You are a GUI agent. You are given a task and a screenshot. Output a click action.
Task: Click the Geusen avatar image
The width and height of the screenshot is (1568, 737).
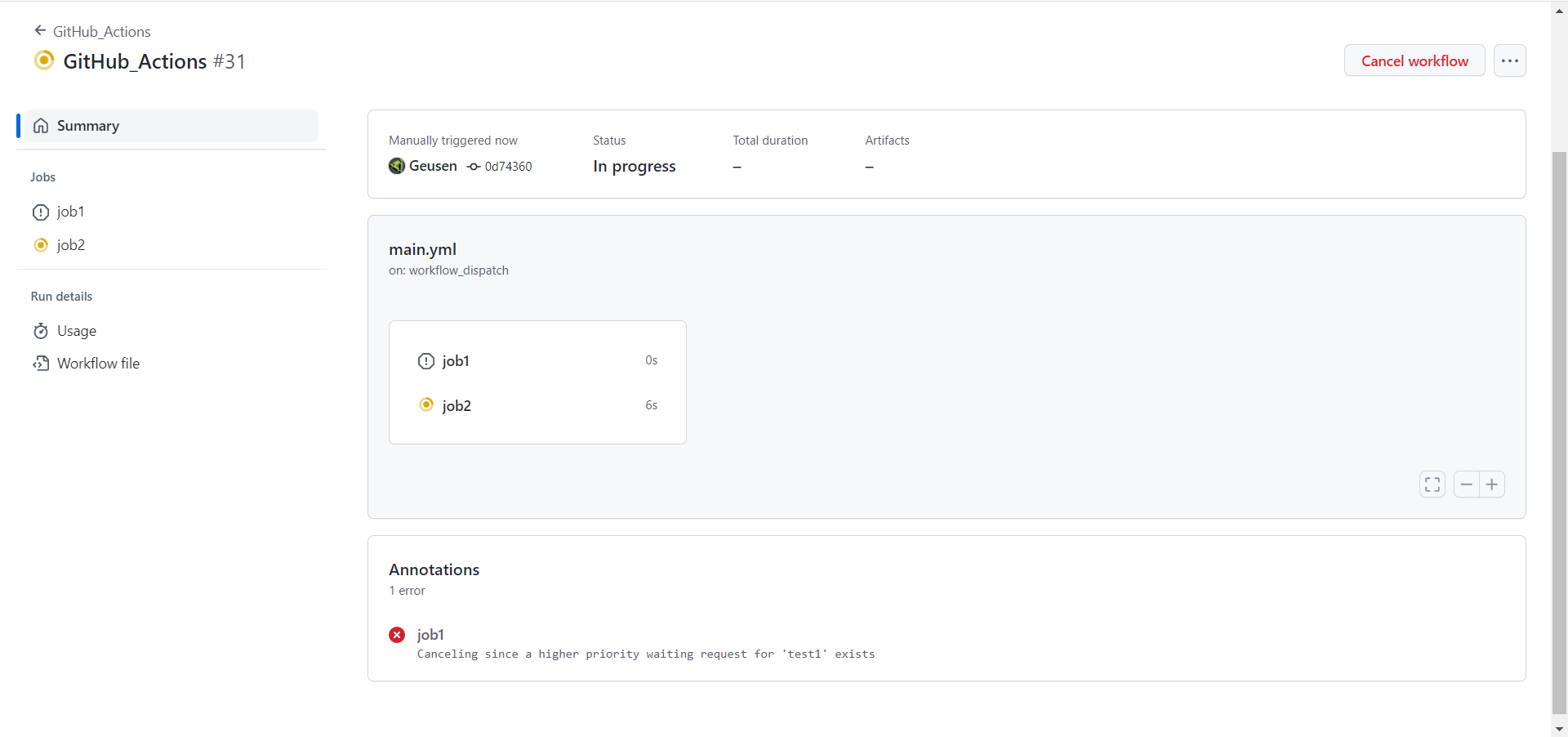pyautogui.click(x=397, y=166)
